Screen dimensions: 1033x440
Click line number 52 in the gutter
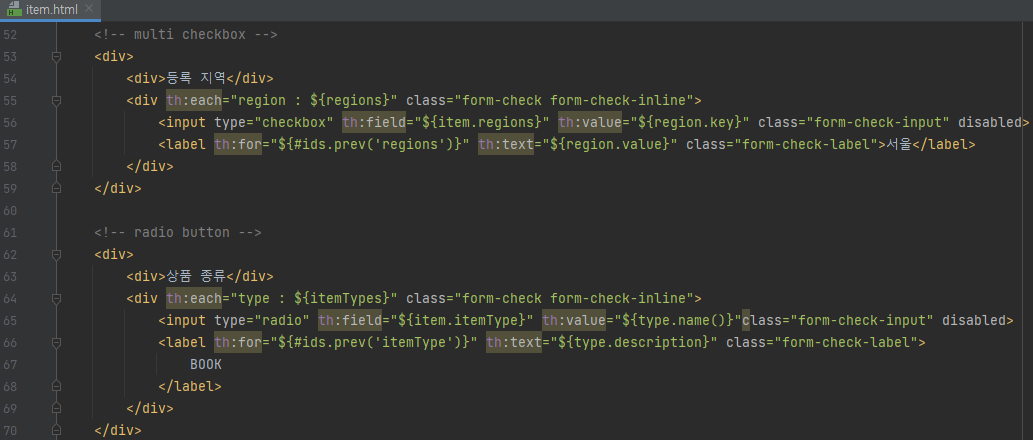9,34
